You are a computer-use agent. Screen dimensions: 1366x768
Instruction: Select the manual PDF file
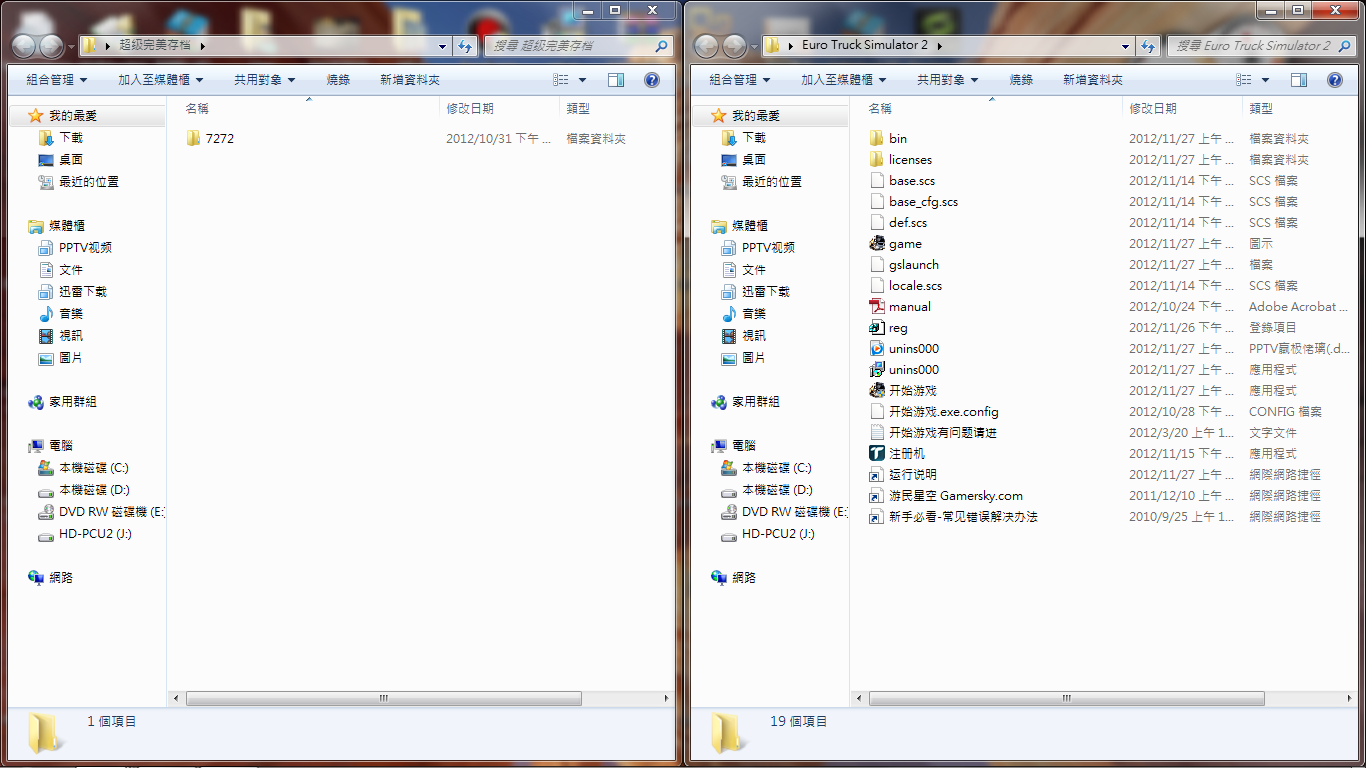909,307
